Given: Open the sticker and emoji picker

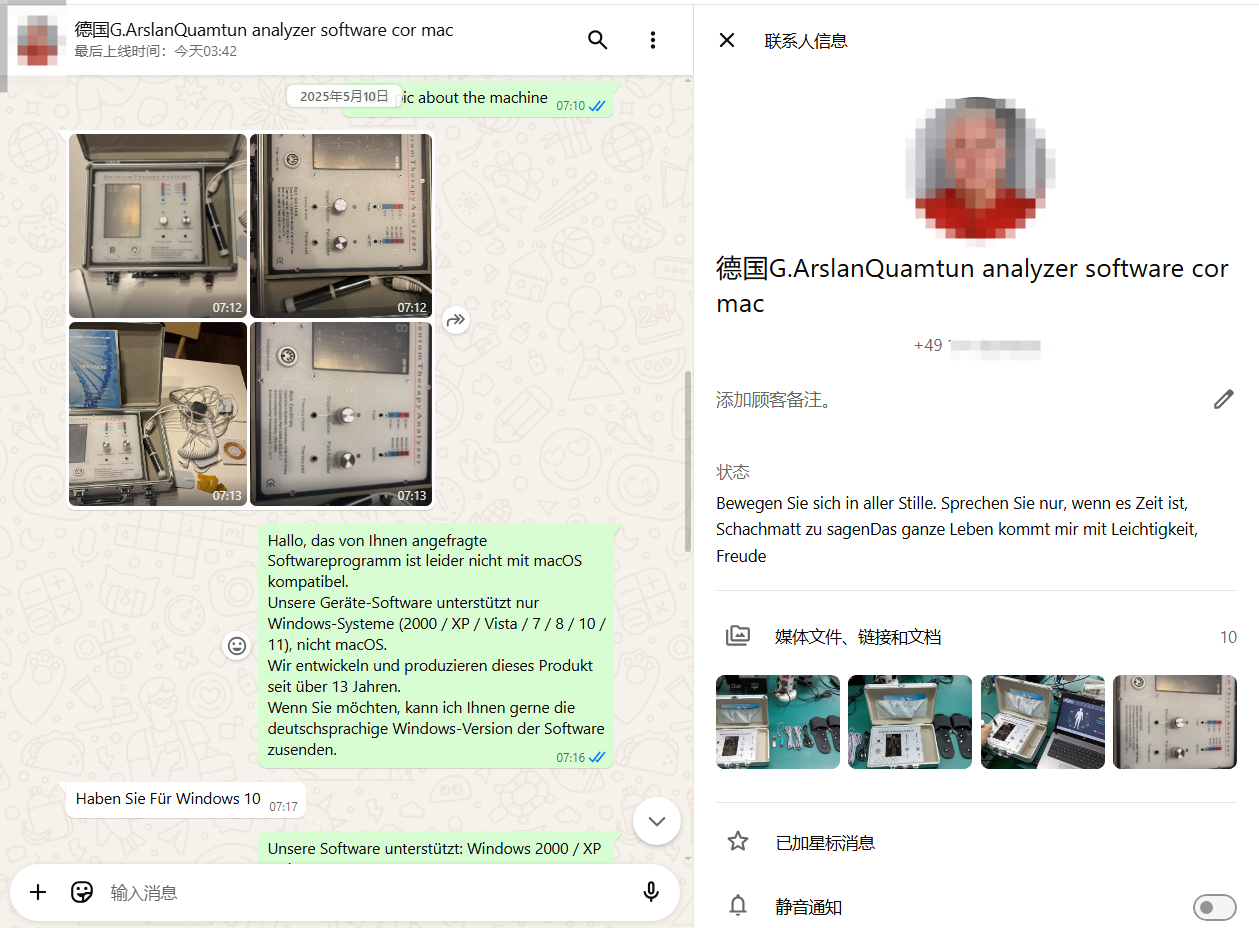Looking at the screenshot, I should pyautogui.click(x=82, y=892).
